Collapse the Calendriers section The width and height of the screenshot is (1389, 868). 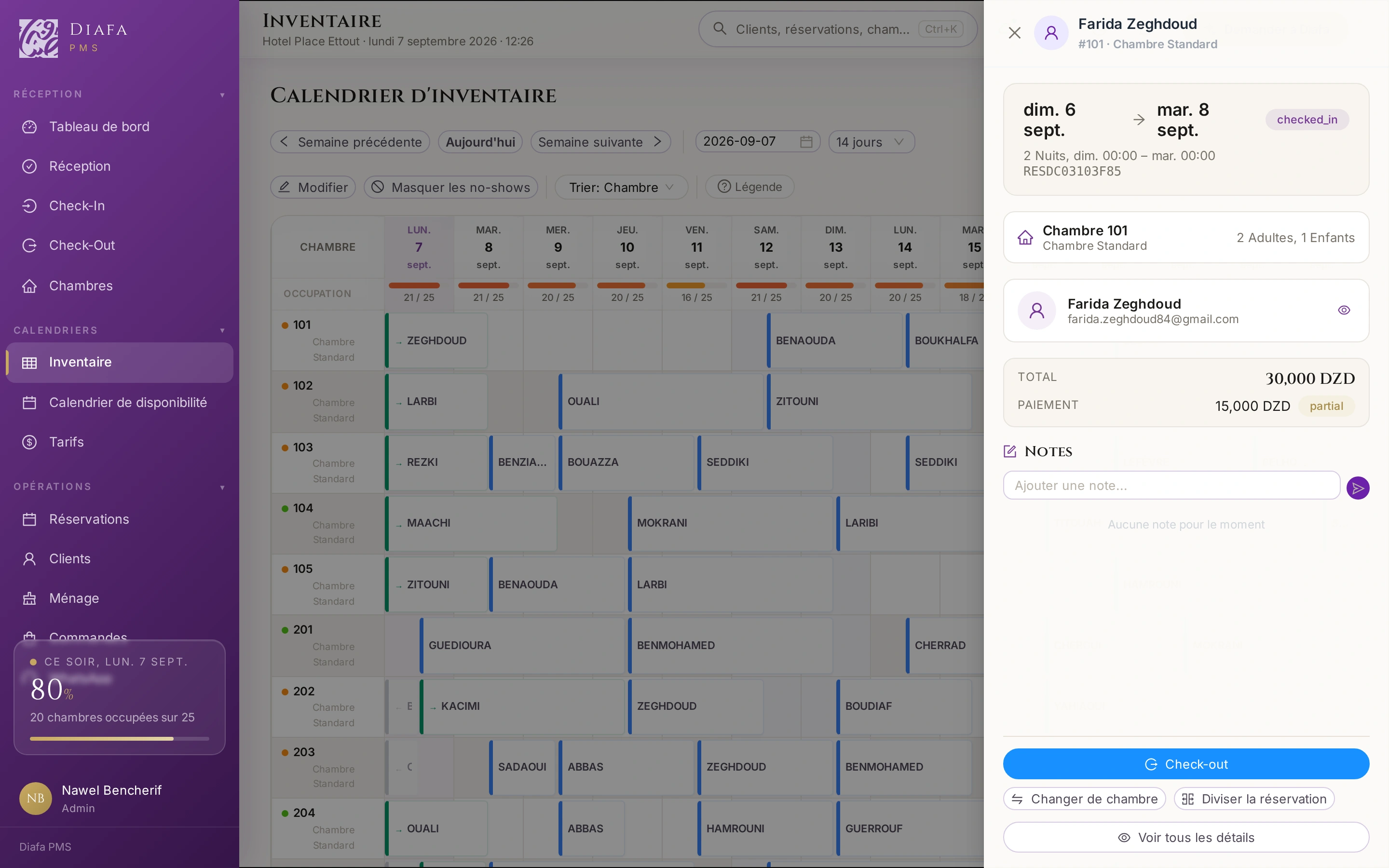[x=222, y=331]
